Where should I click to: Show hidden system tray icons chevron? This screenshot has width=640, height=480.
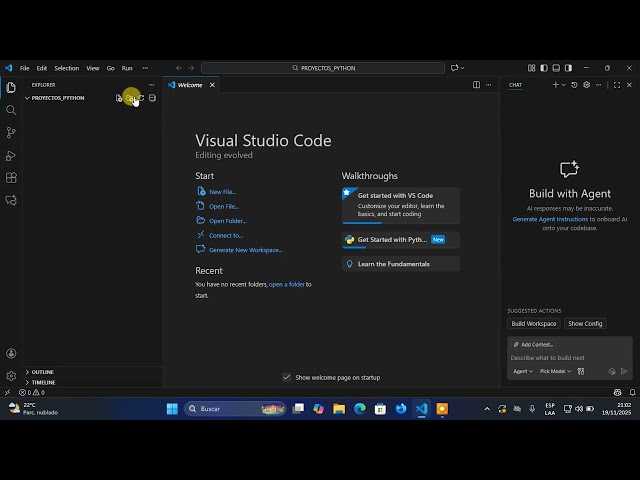tap(487, 409)
